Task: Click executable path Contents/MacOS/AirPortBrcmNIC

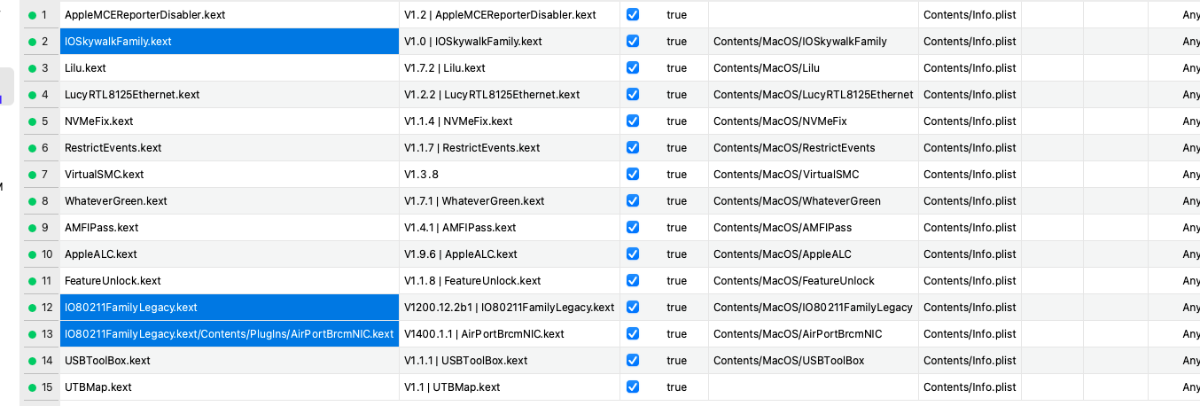Action: (813, 333)
